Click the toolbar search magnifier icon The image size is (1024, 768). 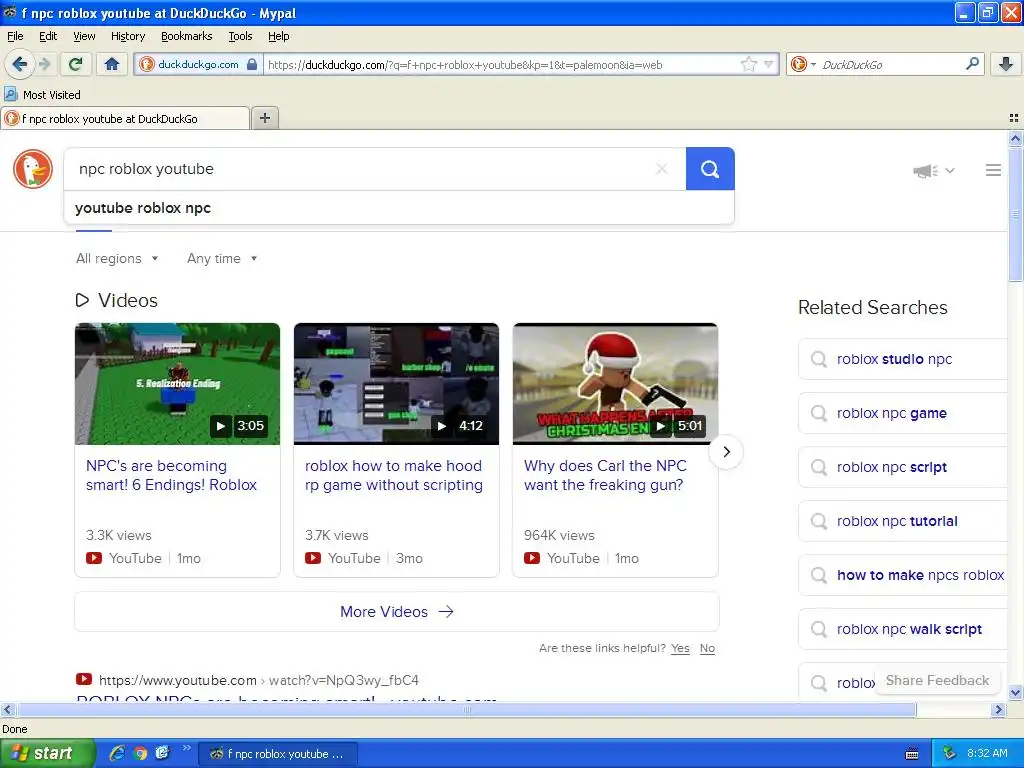[972, 63]
